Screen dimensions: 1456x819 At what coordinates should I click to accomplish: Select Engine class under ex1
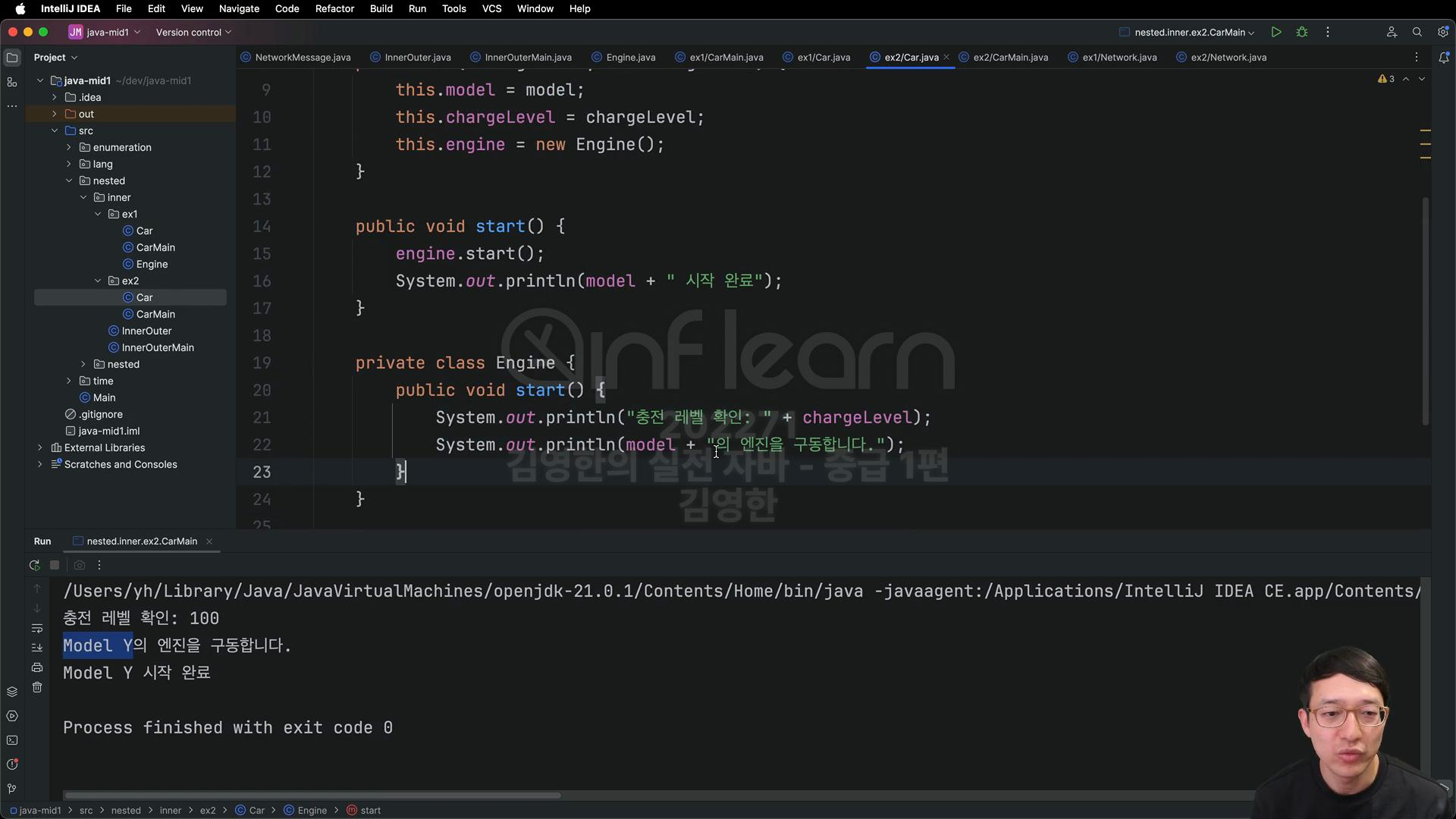point(152,264)
